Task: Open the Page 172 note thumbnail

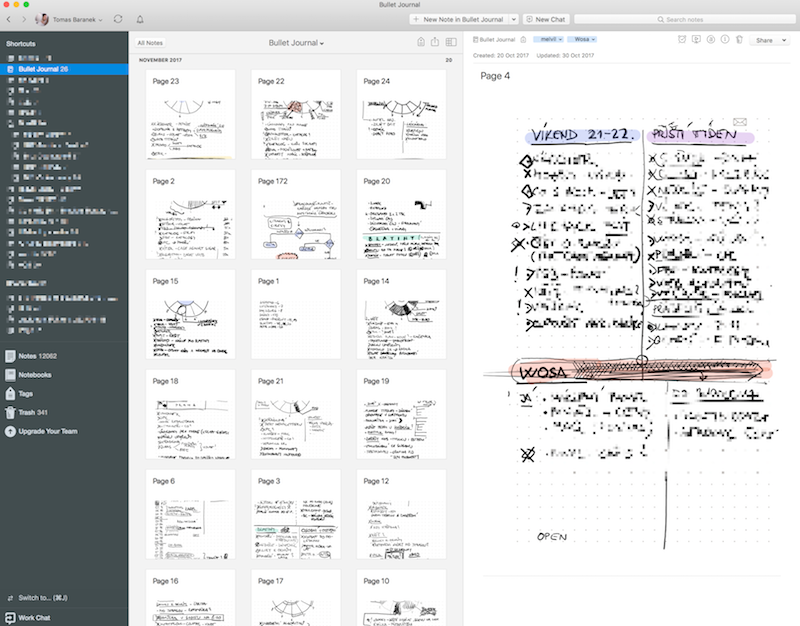Action: pos(295,215)
